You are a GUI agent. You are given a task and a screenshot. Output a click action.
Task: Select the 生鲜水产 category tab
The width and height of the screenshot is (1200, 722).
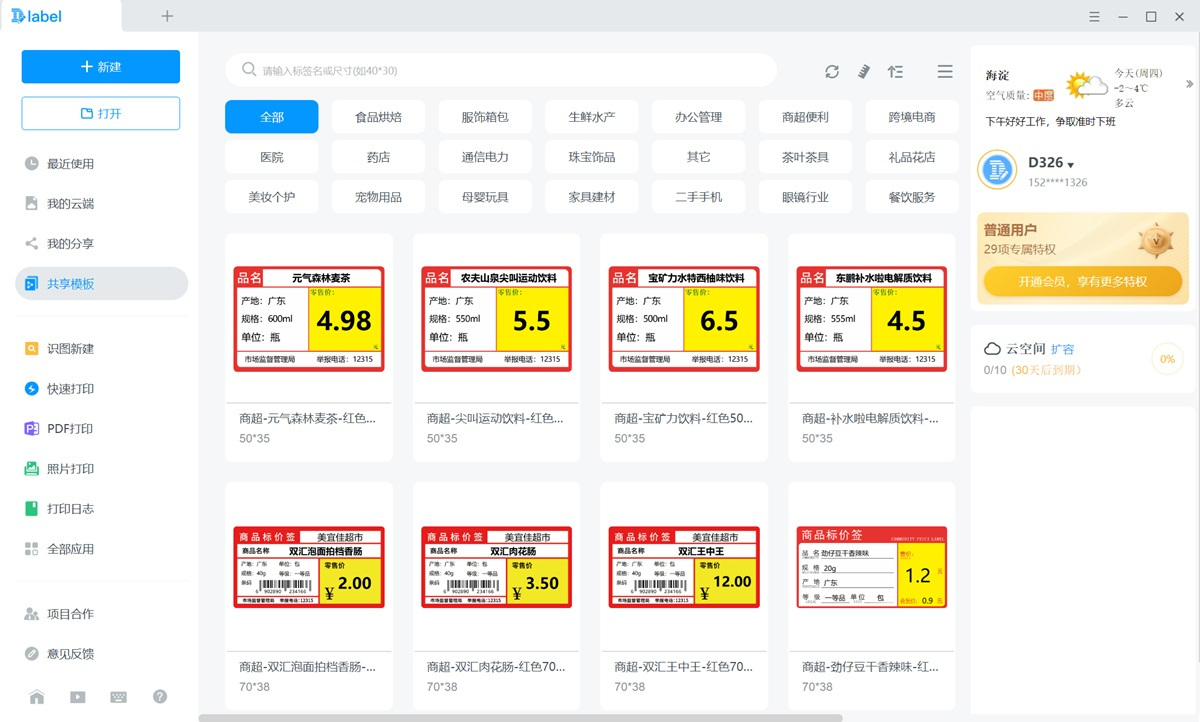[592, 117]
